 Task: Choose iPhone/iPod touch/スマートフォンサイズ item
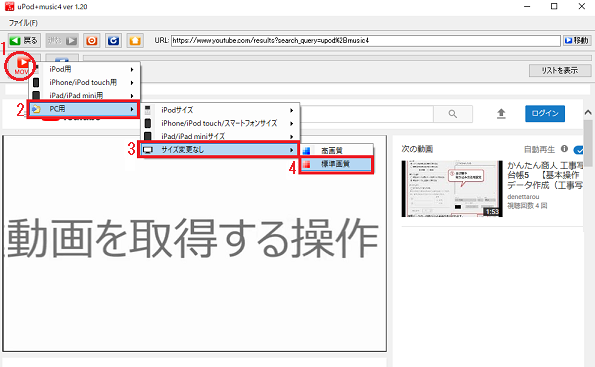(x=220, y=123)
